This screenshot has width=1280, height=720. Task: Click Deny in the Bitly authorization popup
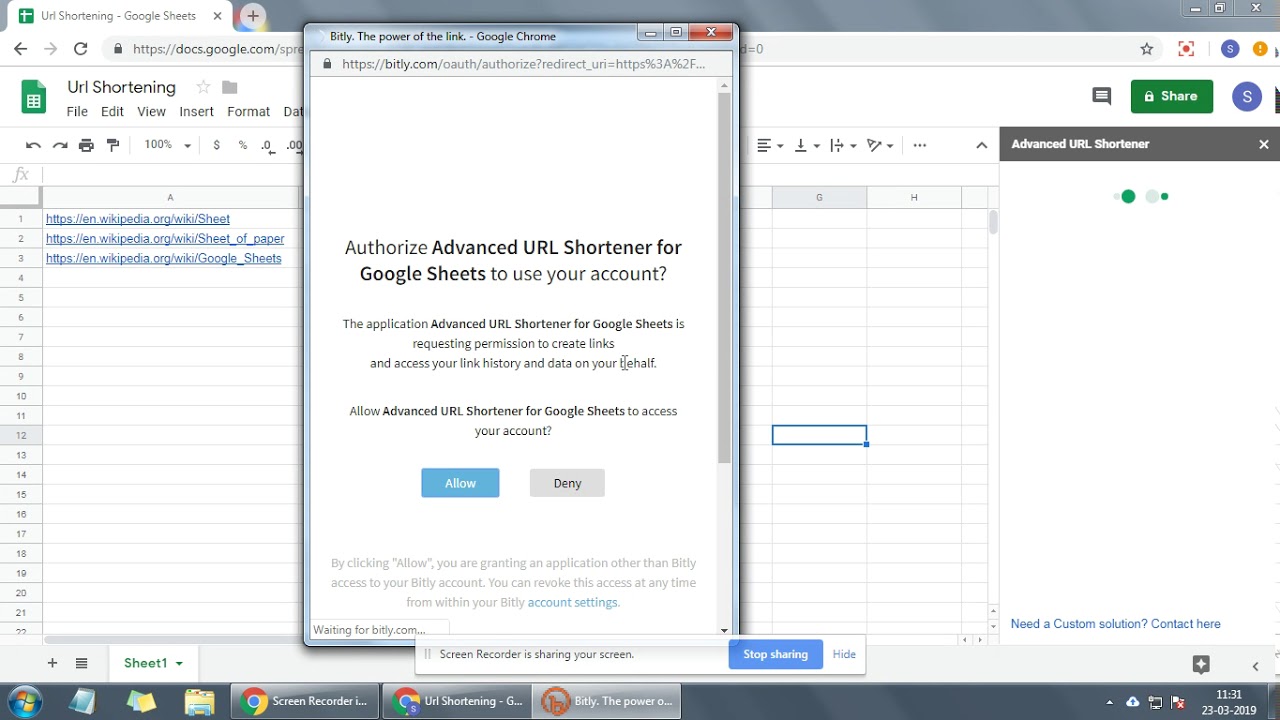point(567,483)
